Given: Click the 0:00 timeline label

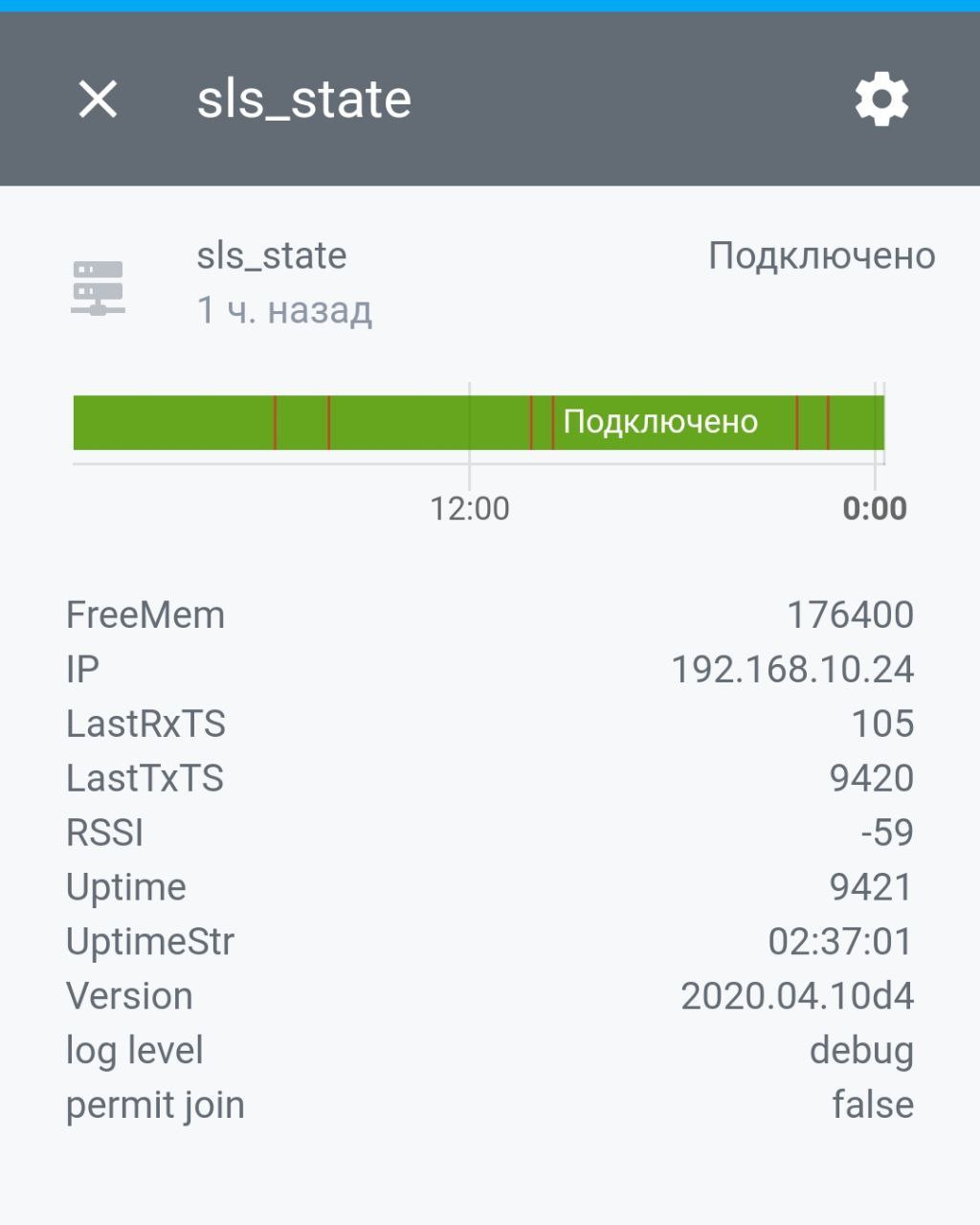Looking at the screenshot, I should coord(874,508).
